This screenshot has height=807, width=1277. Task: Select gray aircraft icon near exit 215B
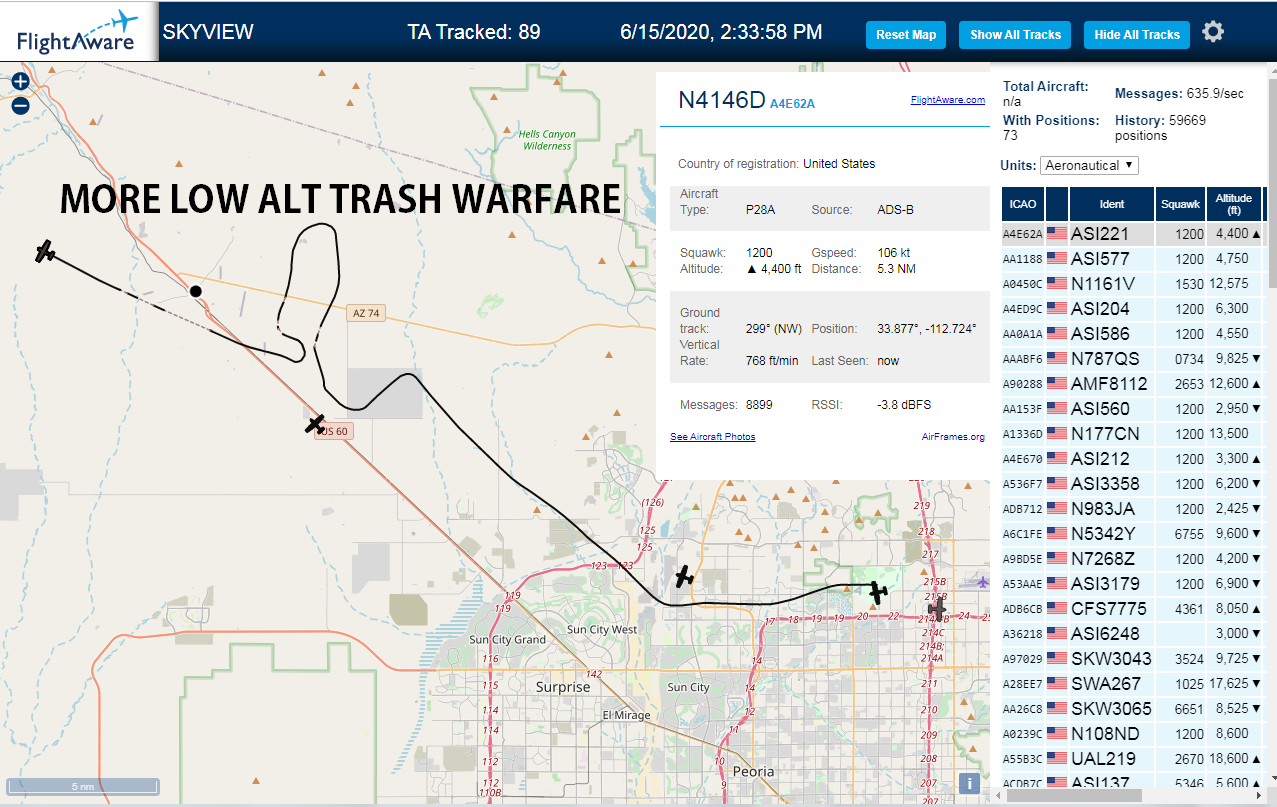(x=937, y=607)
